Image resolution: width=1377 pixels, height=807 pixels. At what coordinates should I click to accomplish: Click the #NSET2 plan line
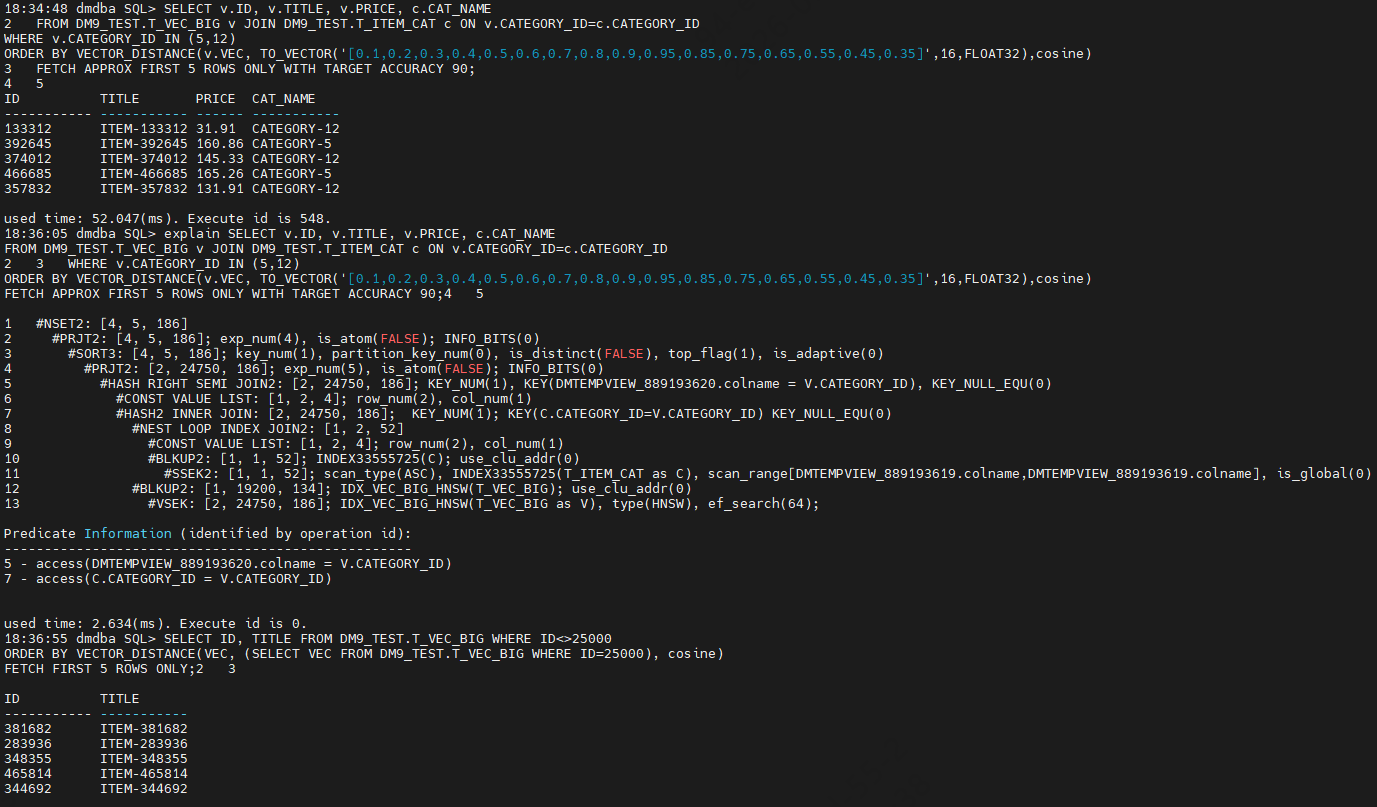pyautogui.click(x=112, y=324)
